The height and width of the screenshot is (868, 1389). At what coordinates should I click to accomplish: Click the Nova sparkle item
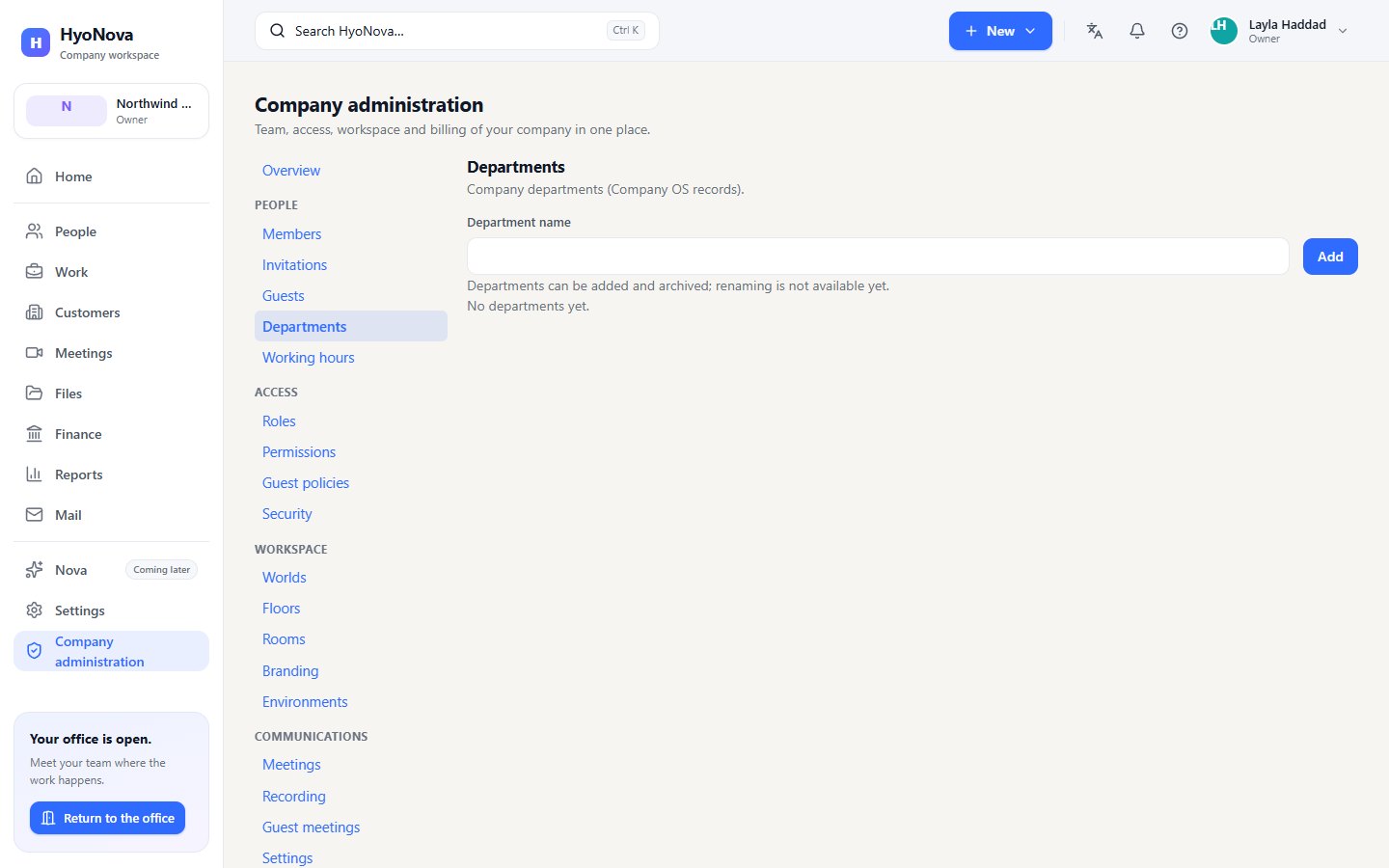tap(111, 570)
